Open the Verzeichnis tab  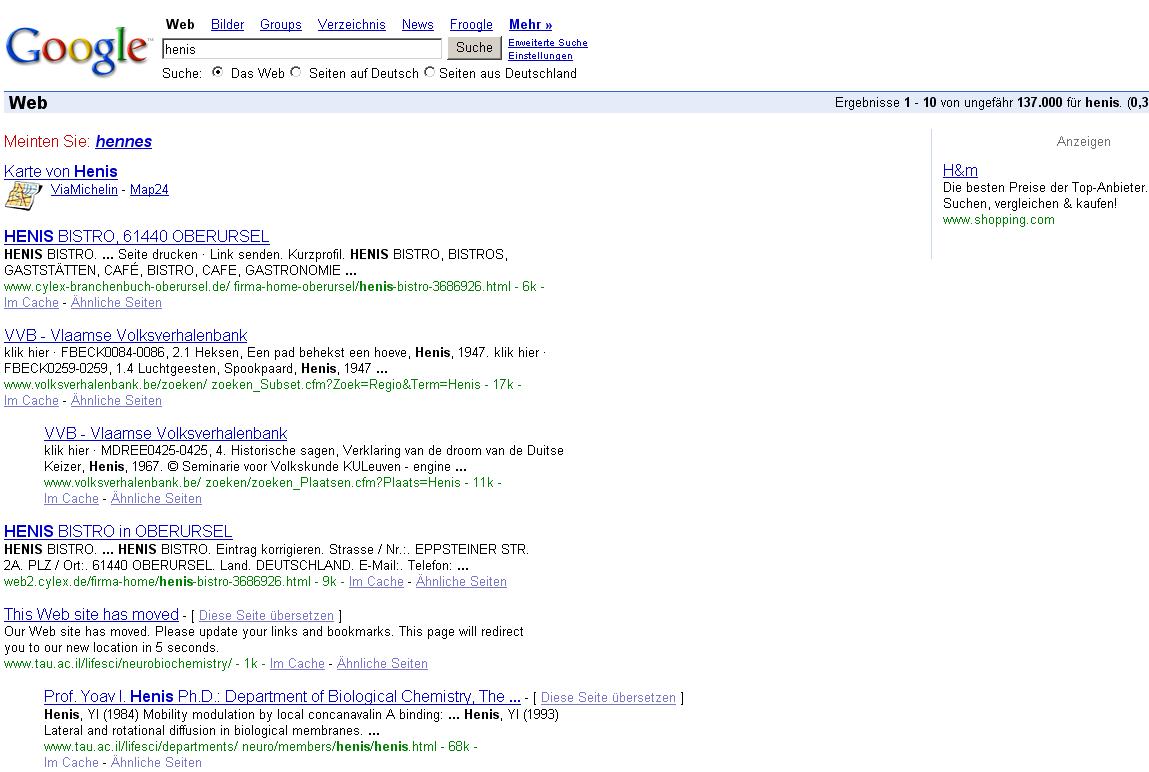[351, 24]
